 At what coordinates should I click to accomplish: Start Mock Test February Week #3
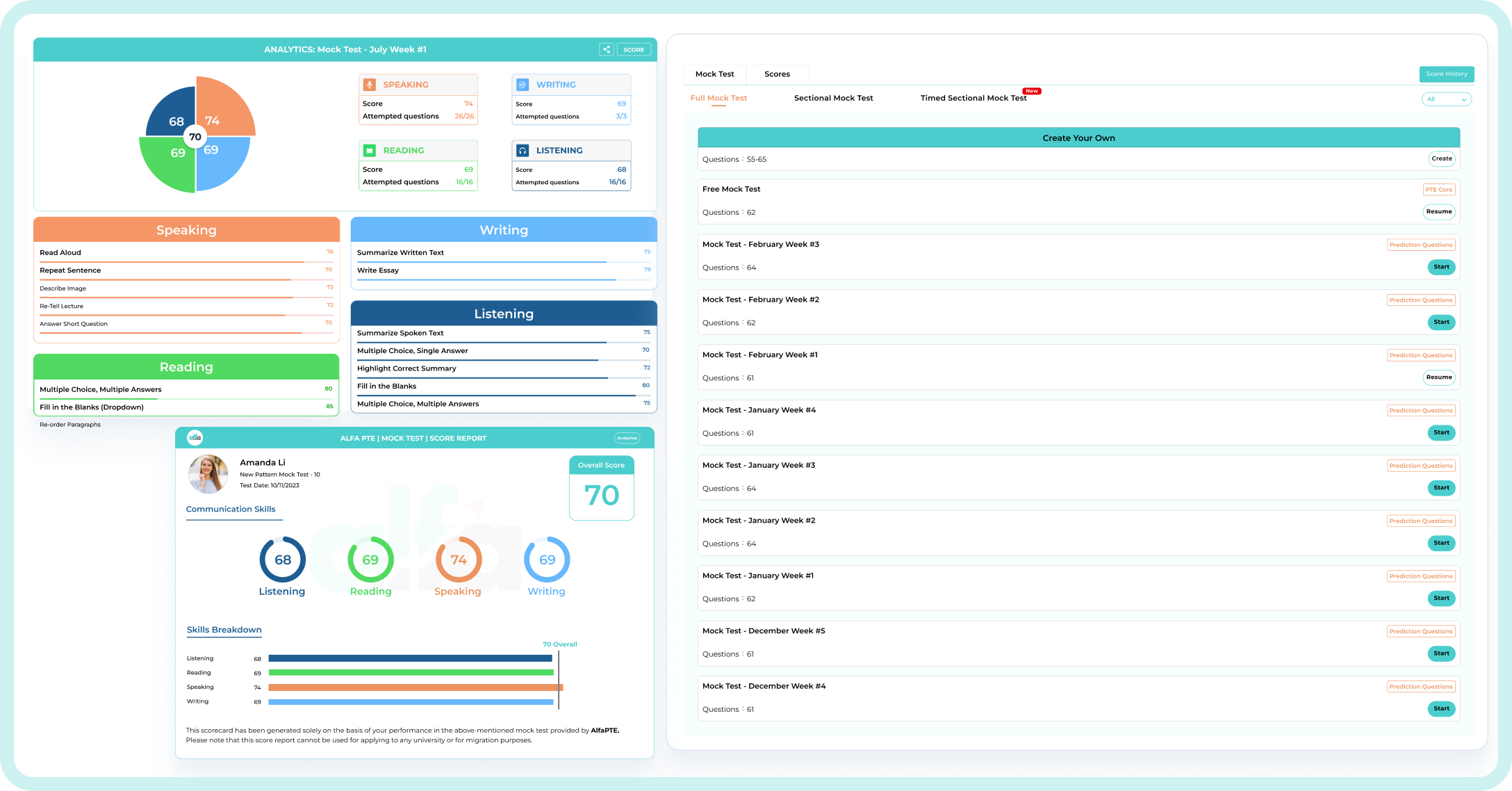point(1441,267)
